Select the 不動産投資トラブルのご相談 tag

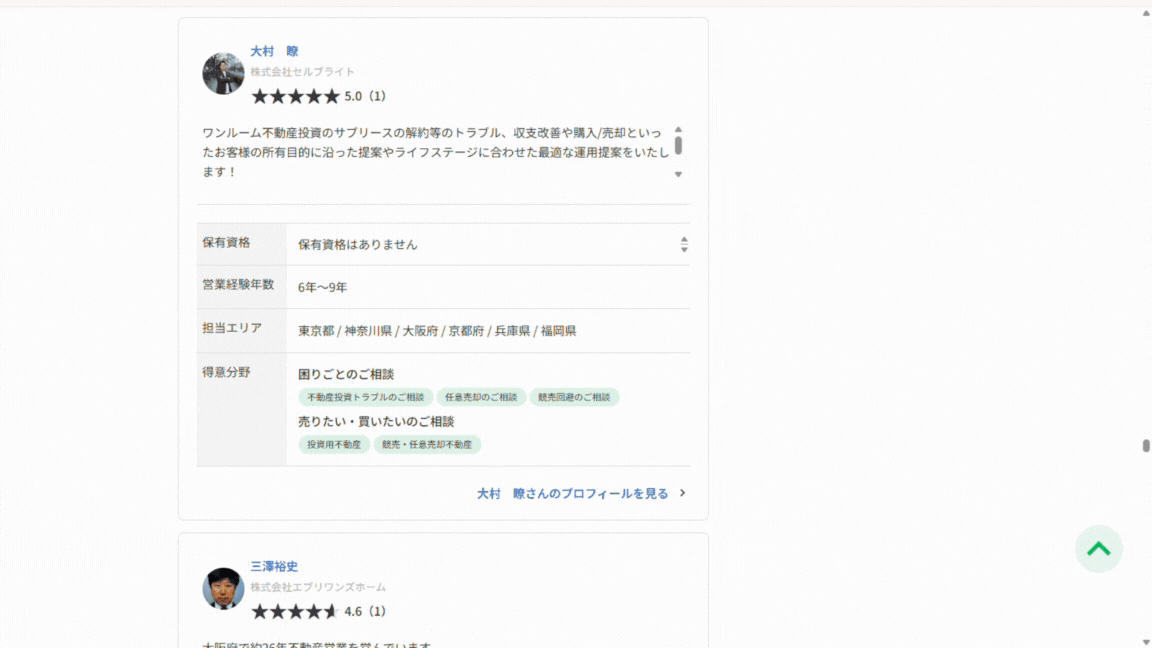point(364,397)
